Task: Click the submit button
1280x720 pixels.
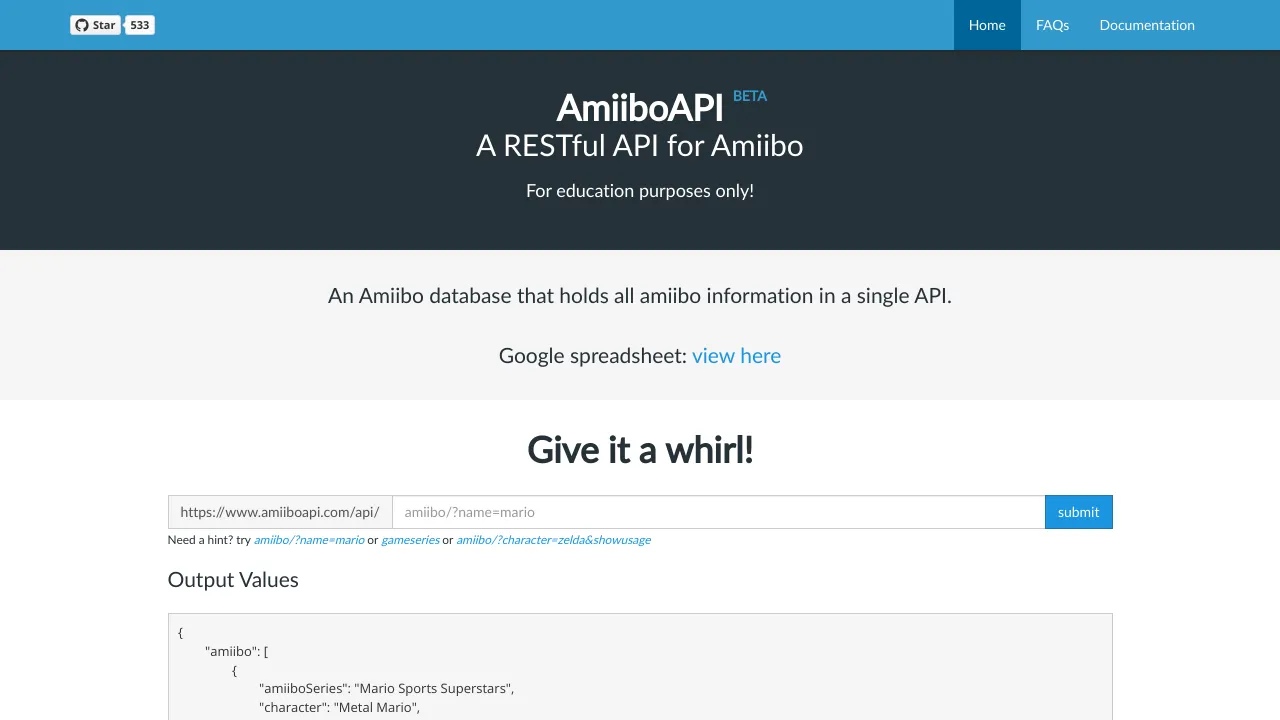Action: click(x=1078, y=512)
